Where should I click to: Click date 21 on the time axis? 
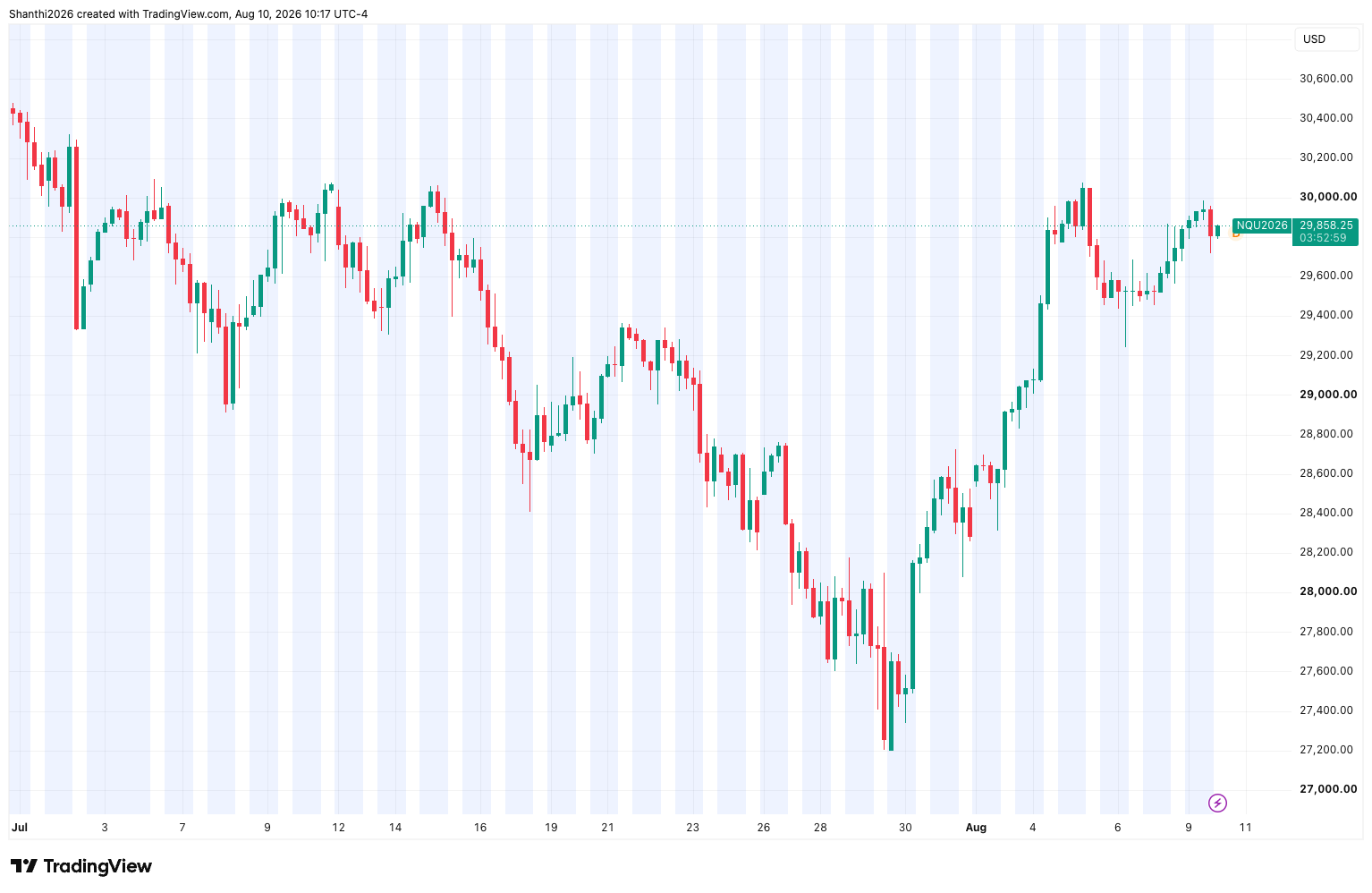click(607, 828)
